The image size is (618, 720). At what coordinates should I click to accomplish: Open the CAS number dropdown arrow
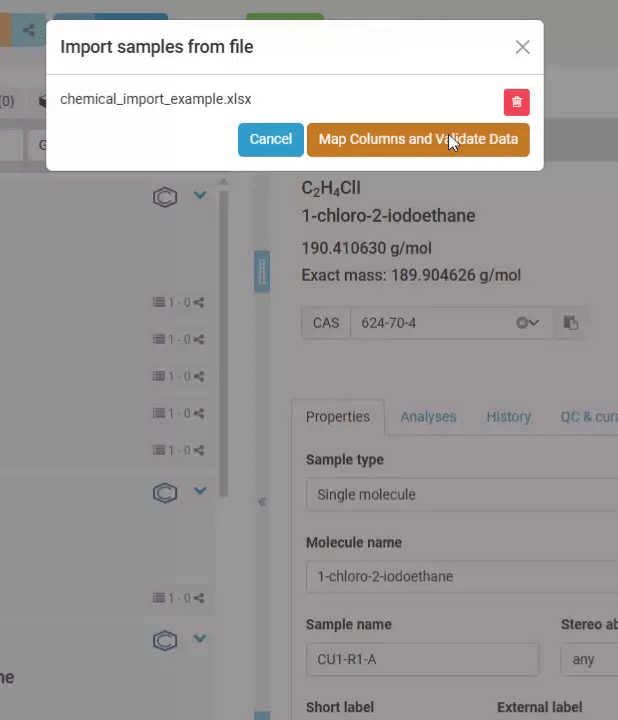pyautogui.click(x=534, y=323)
